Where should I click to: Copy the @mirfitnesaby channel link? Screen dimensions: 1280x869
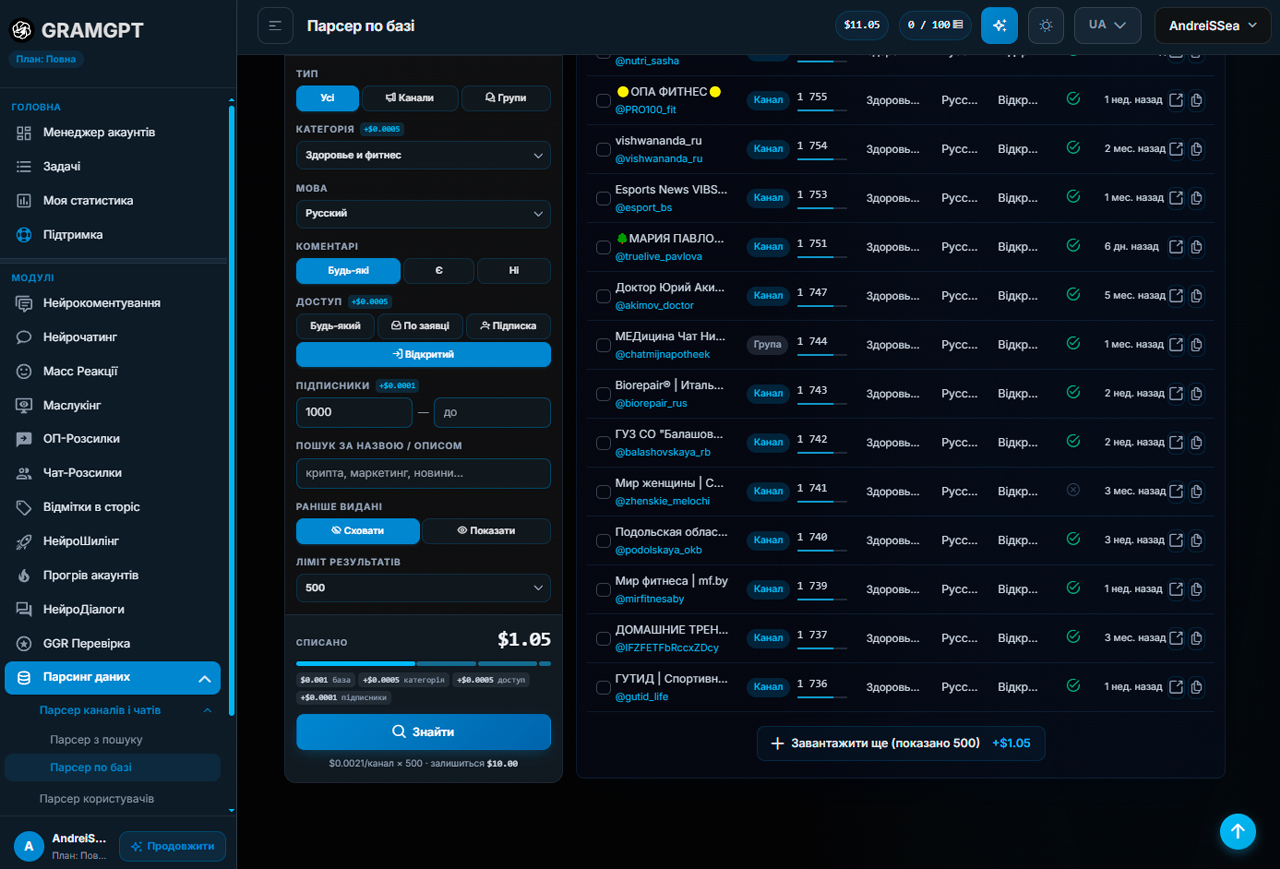click(1197, 590)
